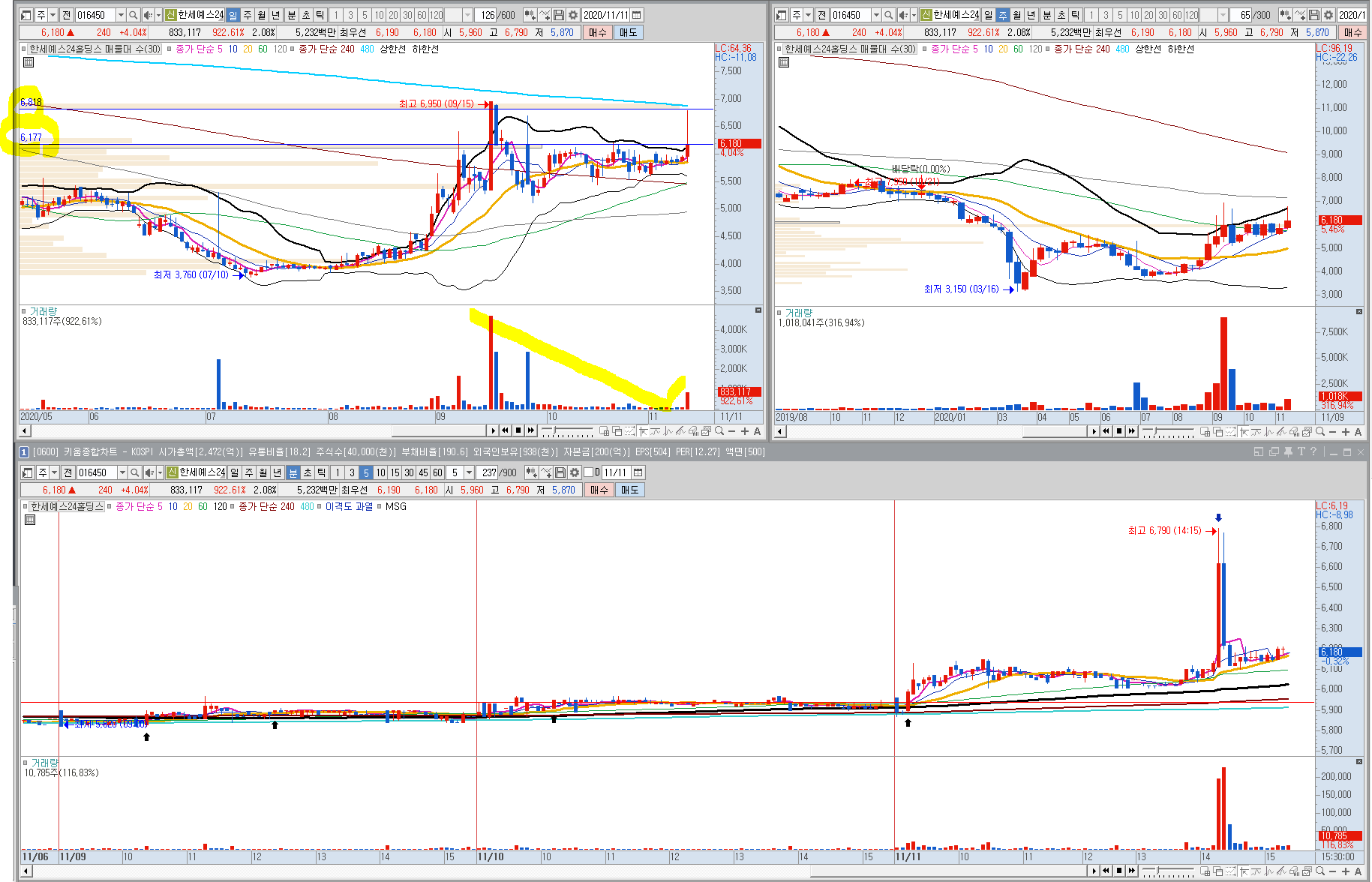
Task: Click stock code field 016450 in top-left chart
Action: pyautogui.click(x=95, y=15)
